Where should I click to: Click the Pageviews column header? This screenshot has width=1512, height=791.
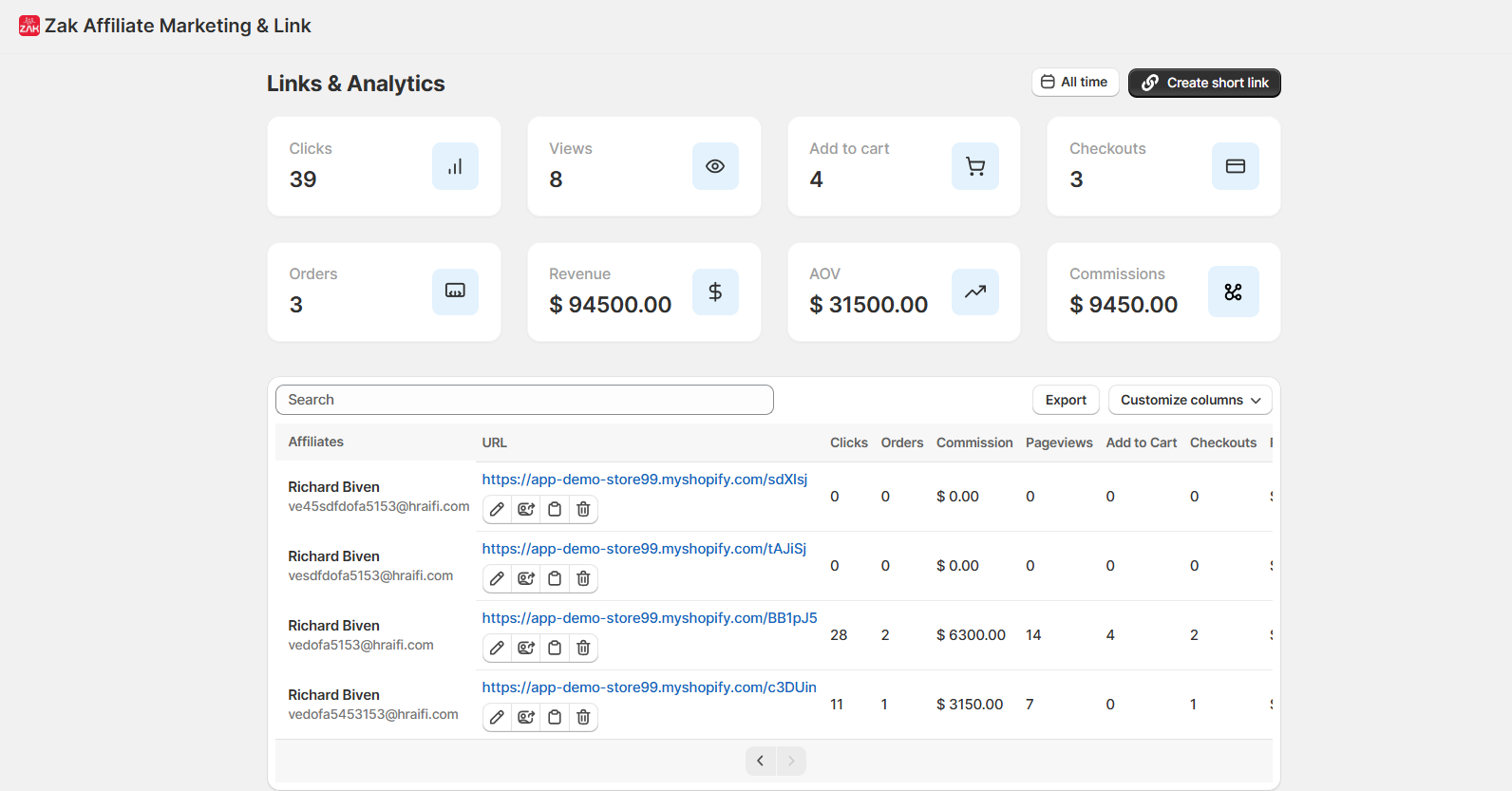1059,443
